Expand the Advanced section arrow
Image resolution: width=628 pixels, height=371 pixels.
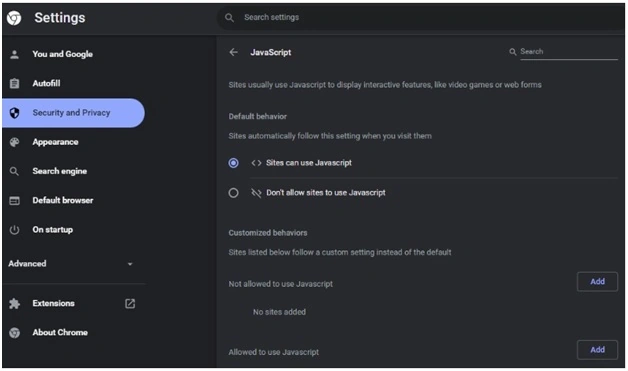[x=130, y=264]
